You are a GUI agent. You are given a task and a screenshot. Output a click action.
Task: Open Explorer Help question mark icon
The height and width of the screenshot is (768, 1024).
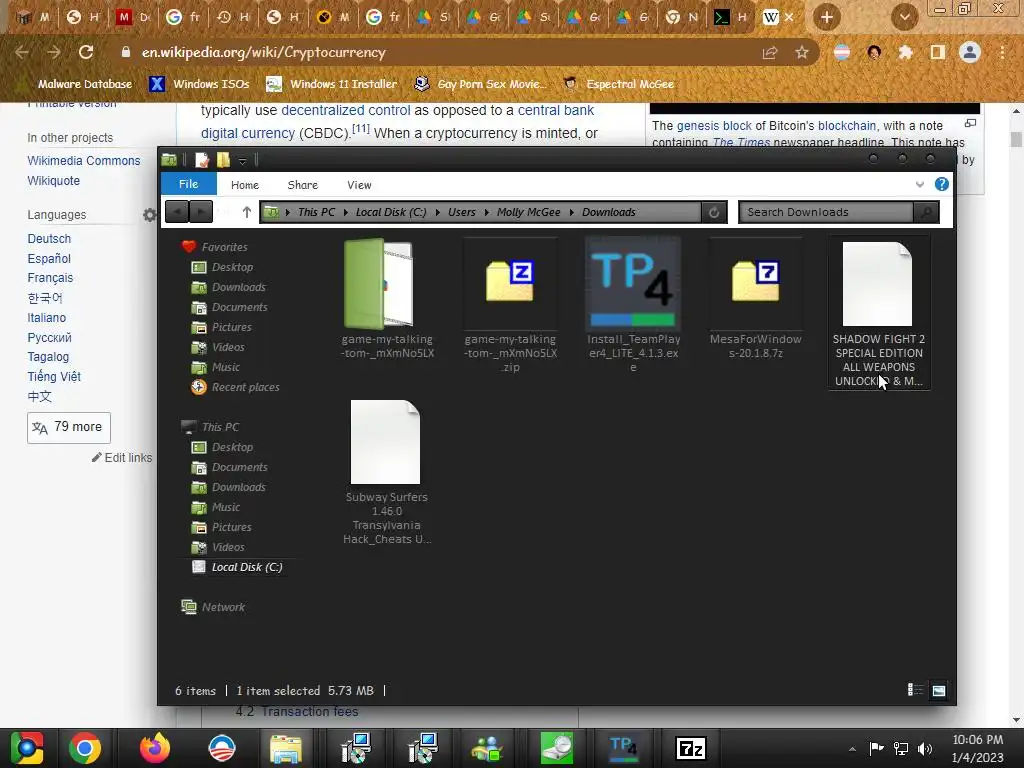click(941, 184)
